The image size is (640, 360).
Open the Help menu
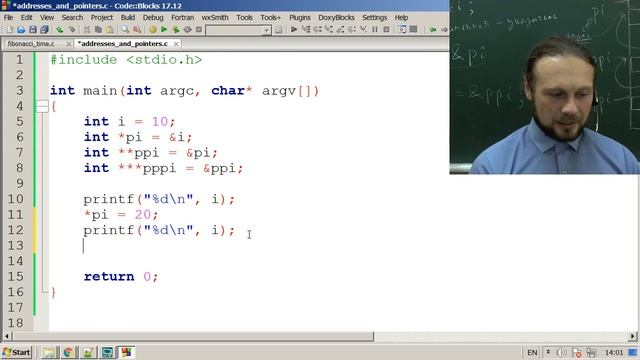click(x=401, y=18)
